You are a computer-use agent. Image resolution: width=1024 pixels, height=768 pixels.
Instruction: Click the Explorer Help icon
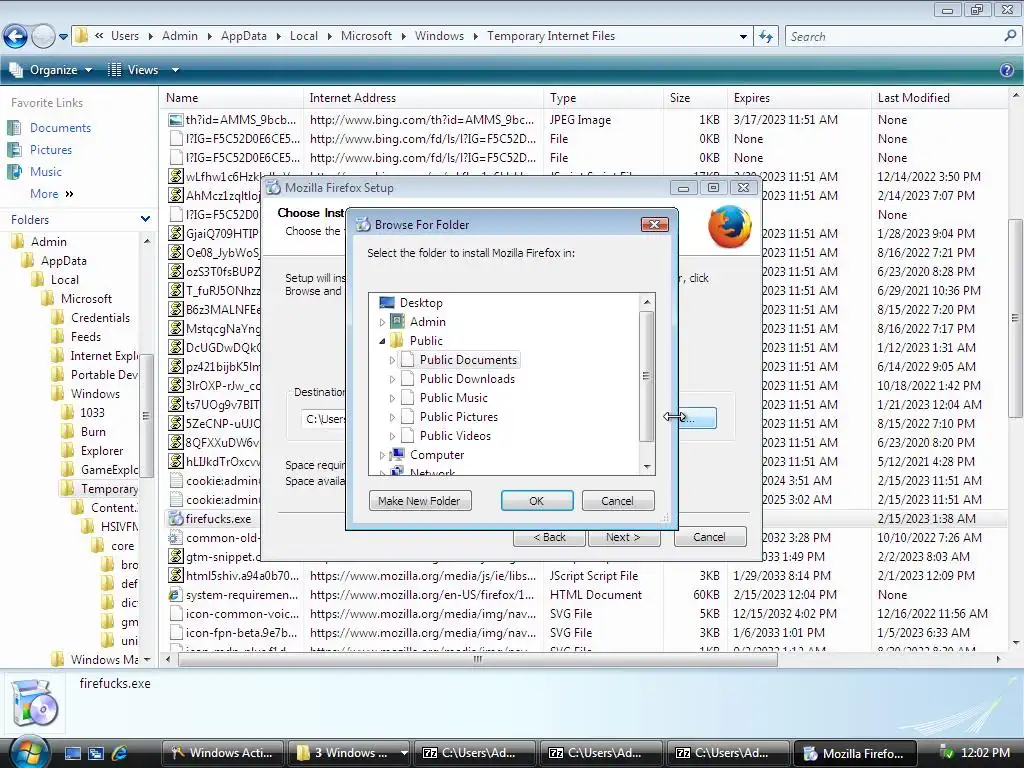pos(1007,70)
